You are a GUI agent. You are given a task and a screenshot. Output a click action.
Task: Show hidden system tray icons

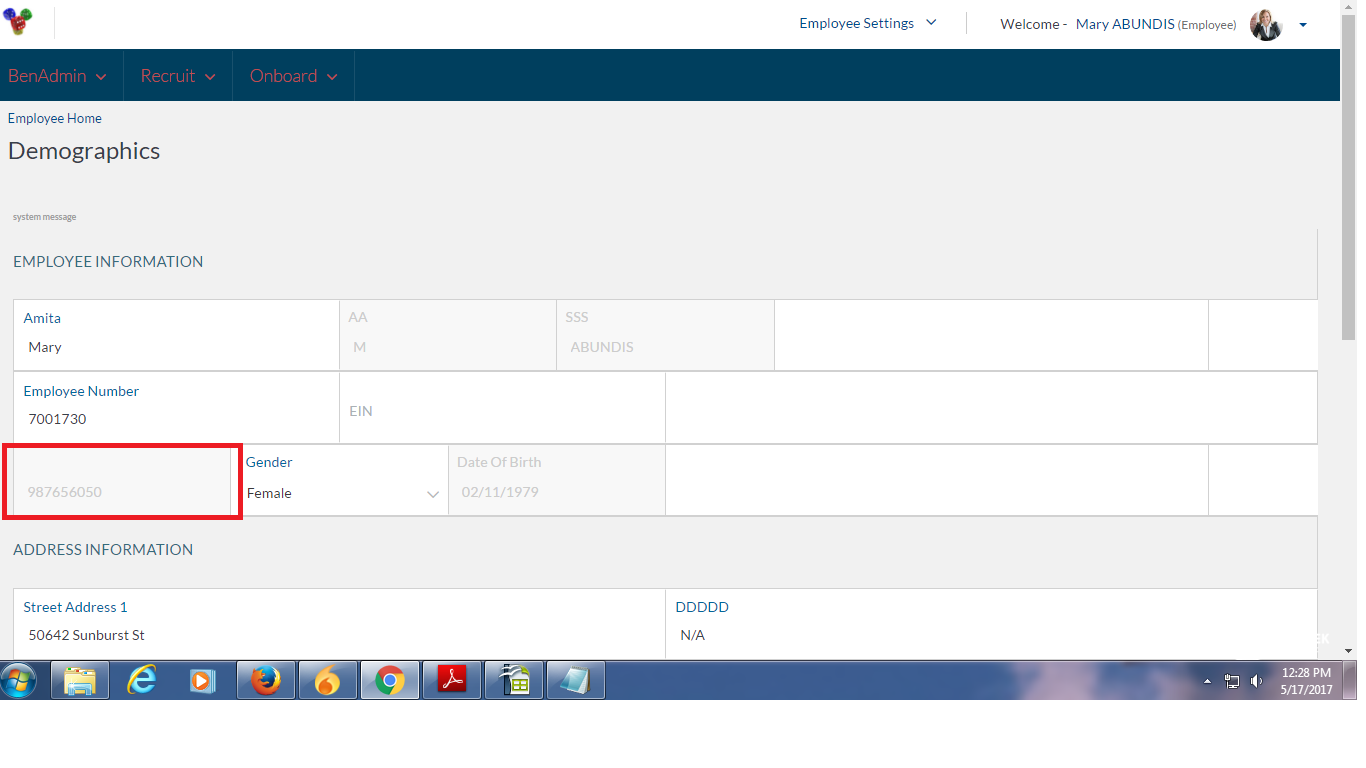[1207, 682]
